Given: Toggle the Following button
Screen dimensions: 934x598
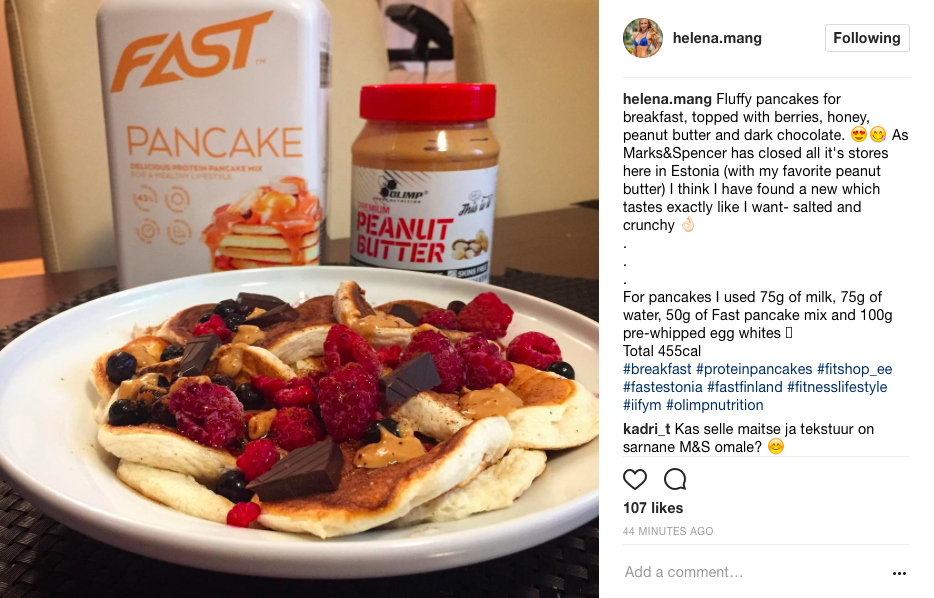Looking at the screenshot, I should tap(867, 38).
